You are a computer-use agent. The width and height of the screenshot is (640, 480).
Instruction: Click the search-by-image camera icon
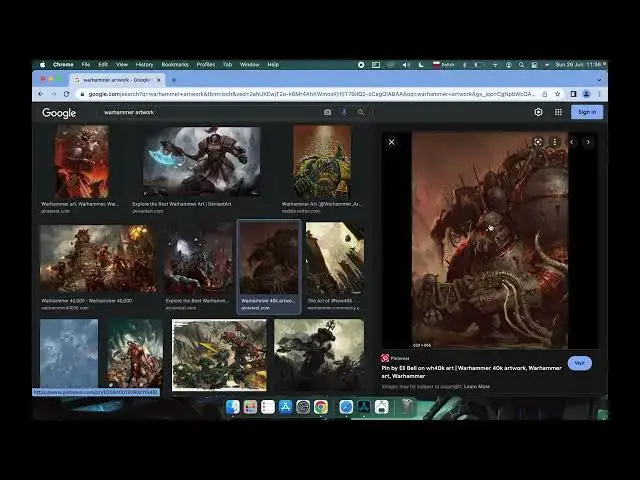tap(327, 112)
